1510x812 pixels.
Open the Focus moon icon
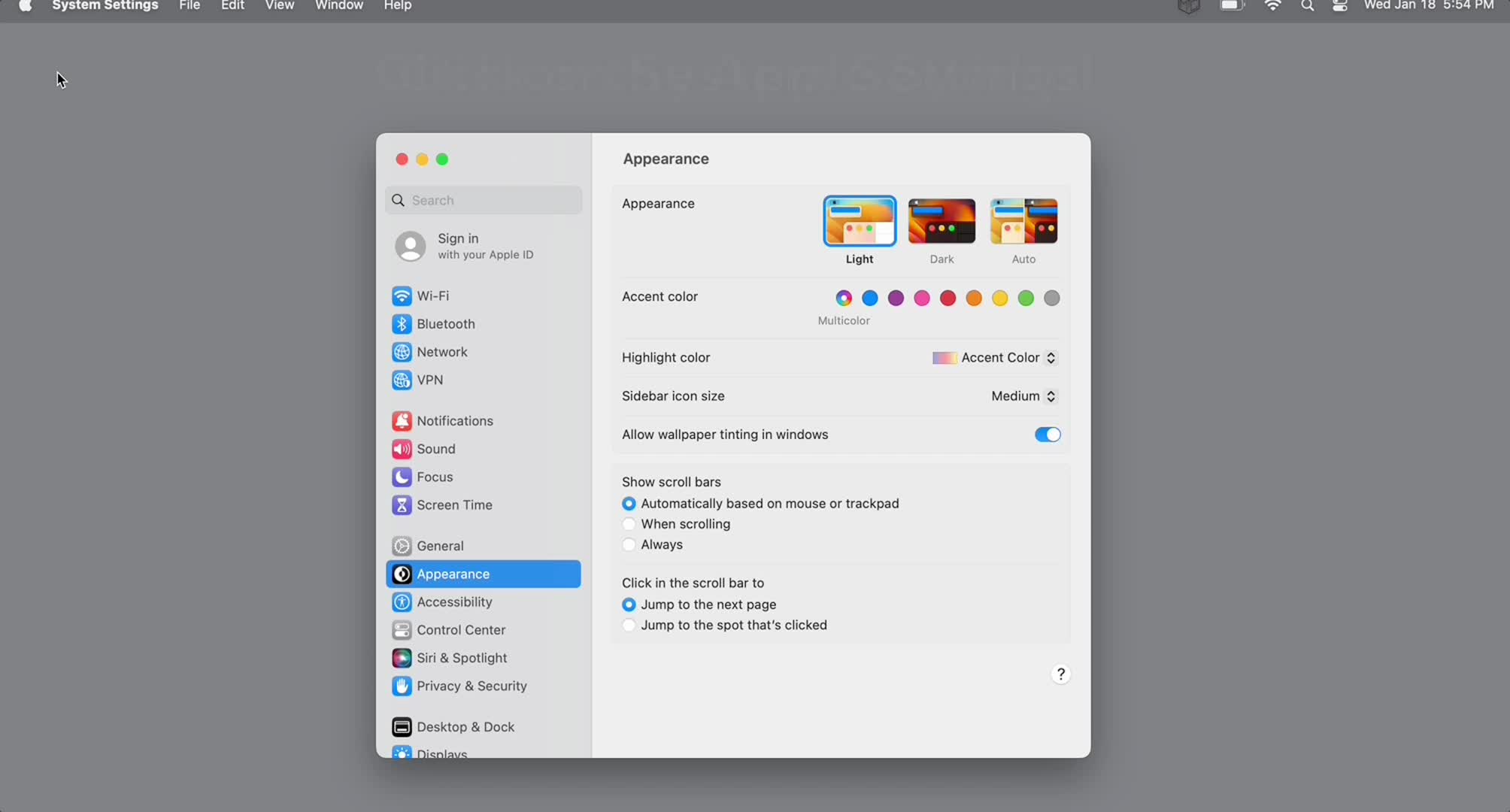click(x=402, y=477)
